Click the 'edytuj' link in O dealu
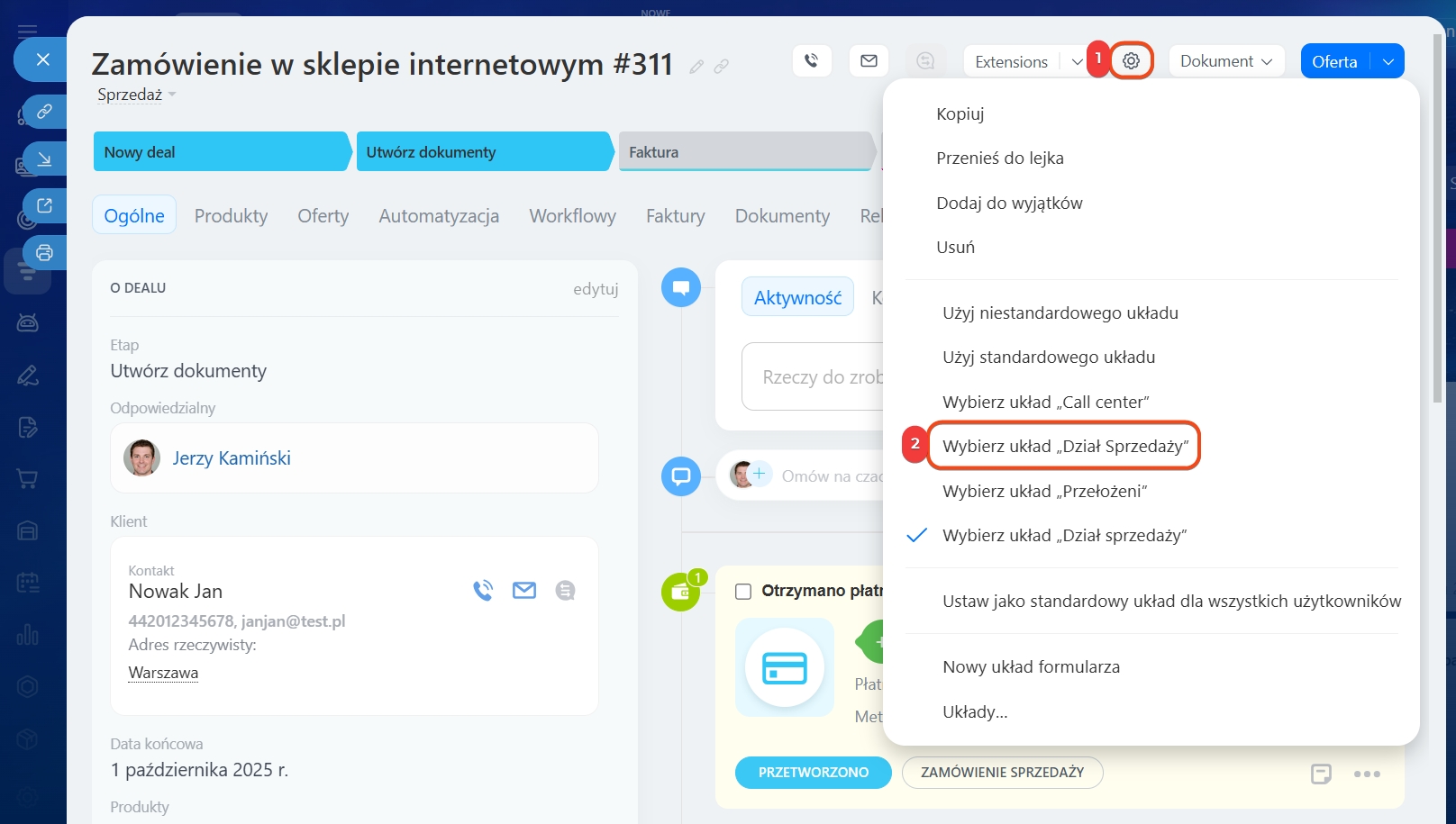Screen dimensions: 1456x824 click(596, 289)
